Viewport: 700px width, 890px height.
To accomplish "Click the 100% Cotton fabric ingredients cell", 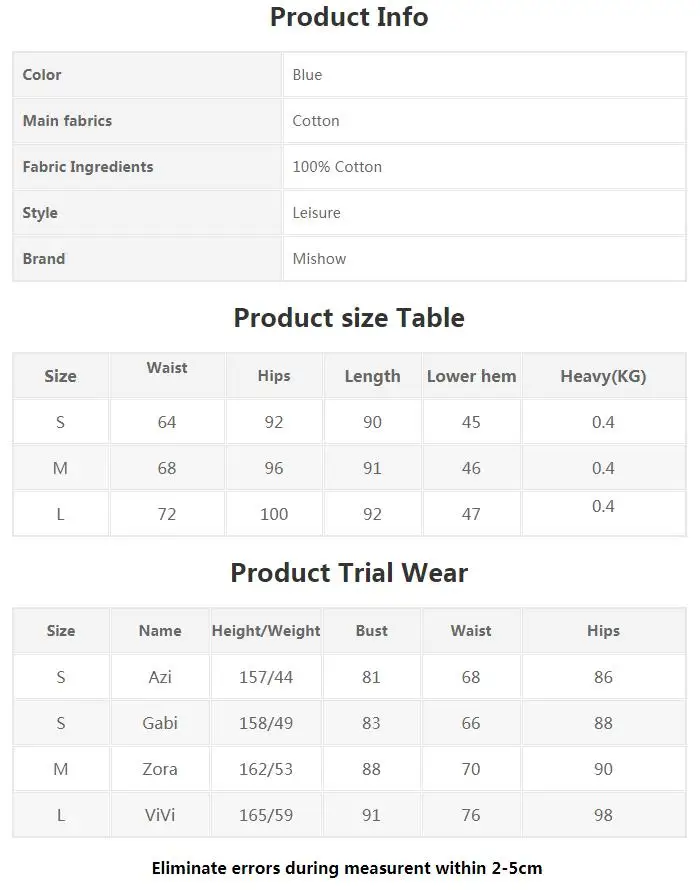I will point(484,166).
